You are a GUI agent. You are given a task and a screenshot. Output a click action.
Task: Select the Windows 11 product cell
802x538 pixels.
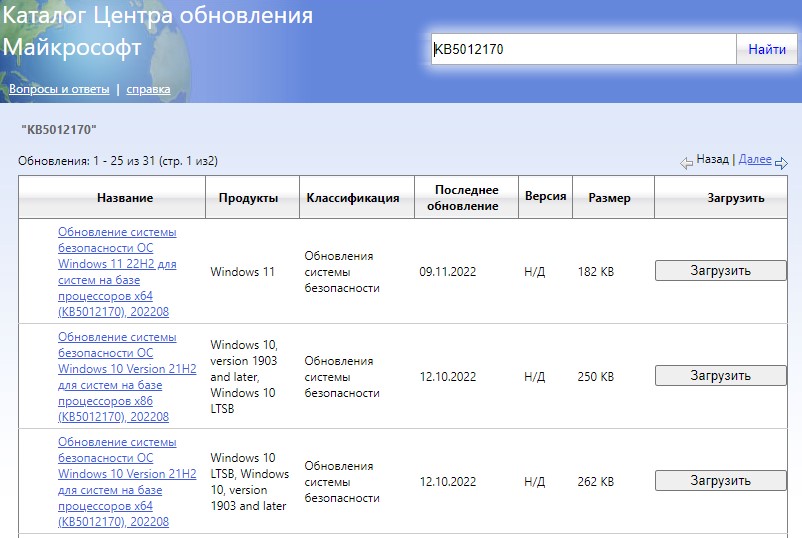pyautogui.click(x=242, y=272)
